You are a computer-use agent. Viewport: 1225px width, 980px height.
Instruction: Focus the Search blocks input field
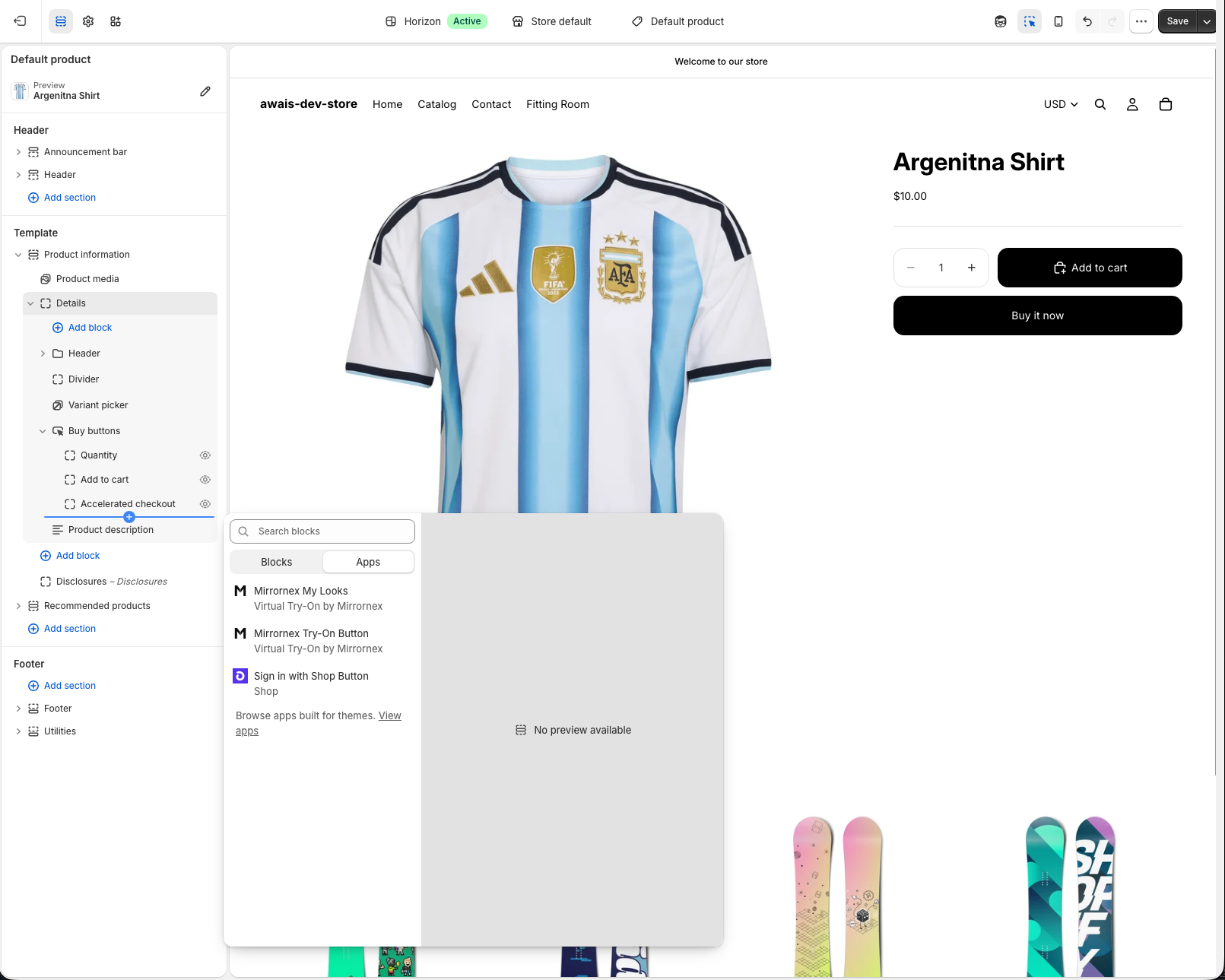click(x=322, y=531)
